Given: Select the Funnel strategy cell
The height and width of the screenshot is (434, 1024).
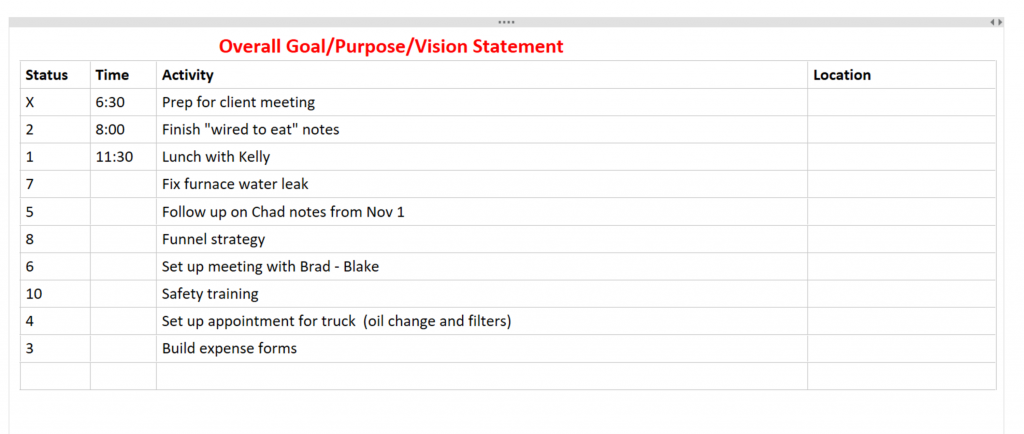Looking at the screenshot, I should [x=482, y=240].
